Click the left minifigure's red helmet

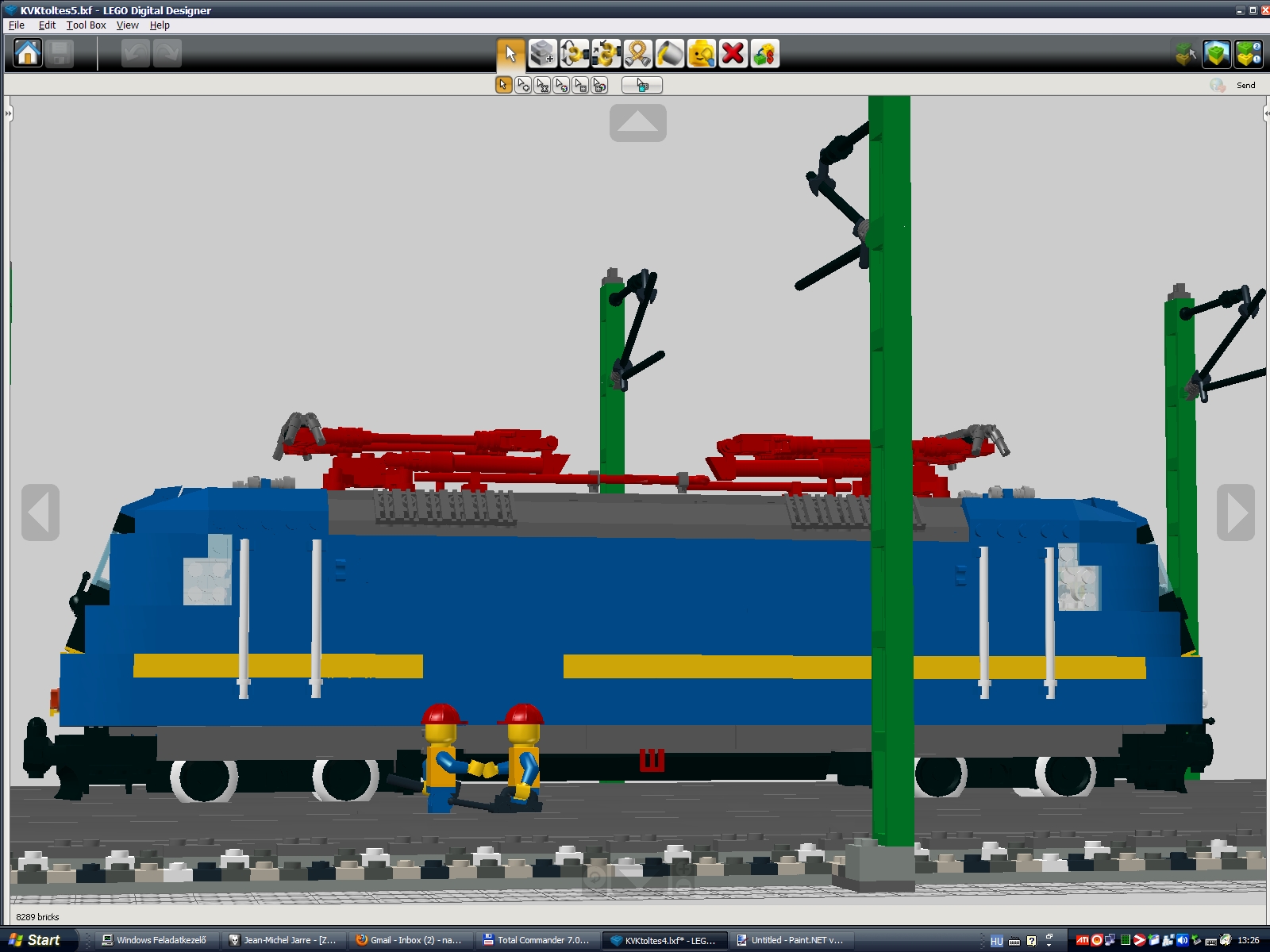click(x=442, y=714)
